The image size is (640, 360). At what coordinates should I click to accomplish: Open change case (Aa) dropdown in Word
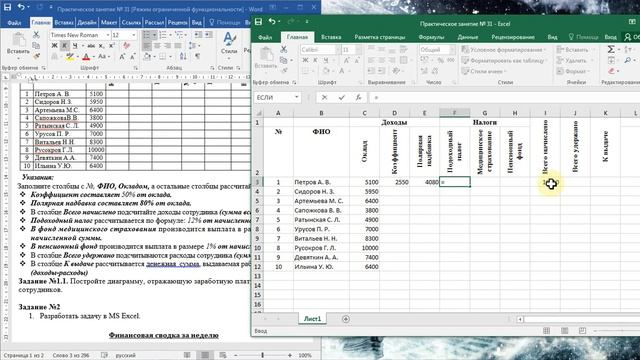click(103, 57)
